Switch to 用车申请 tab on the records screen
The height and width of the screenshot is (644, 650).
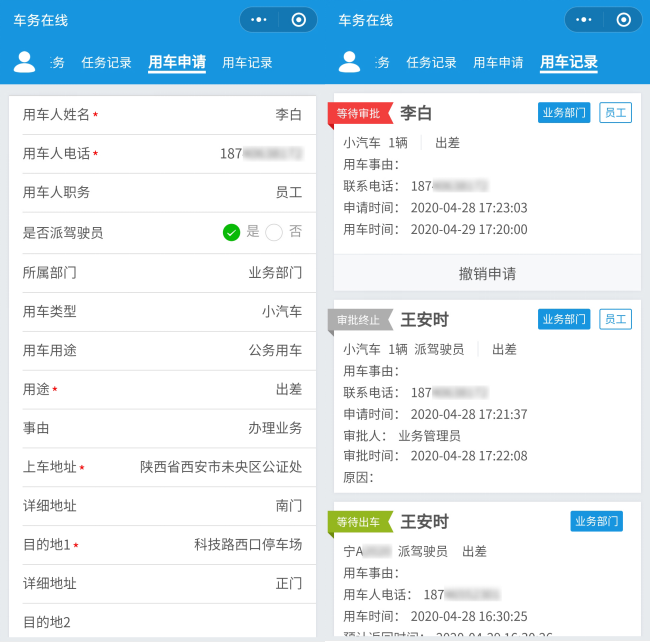pyautogui.click(x=498, y=62)
